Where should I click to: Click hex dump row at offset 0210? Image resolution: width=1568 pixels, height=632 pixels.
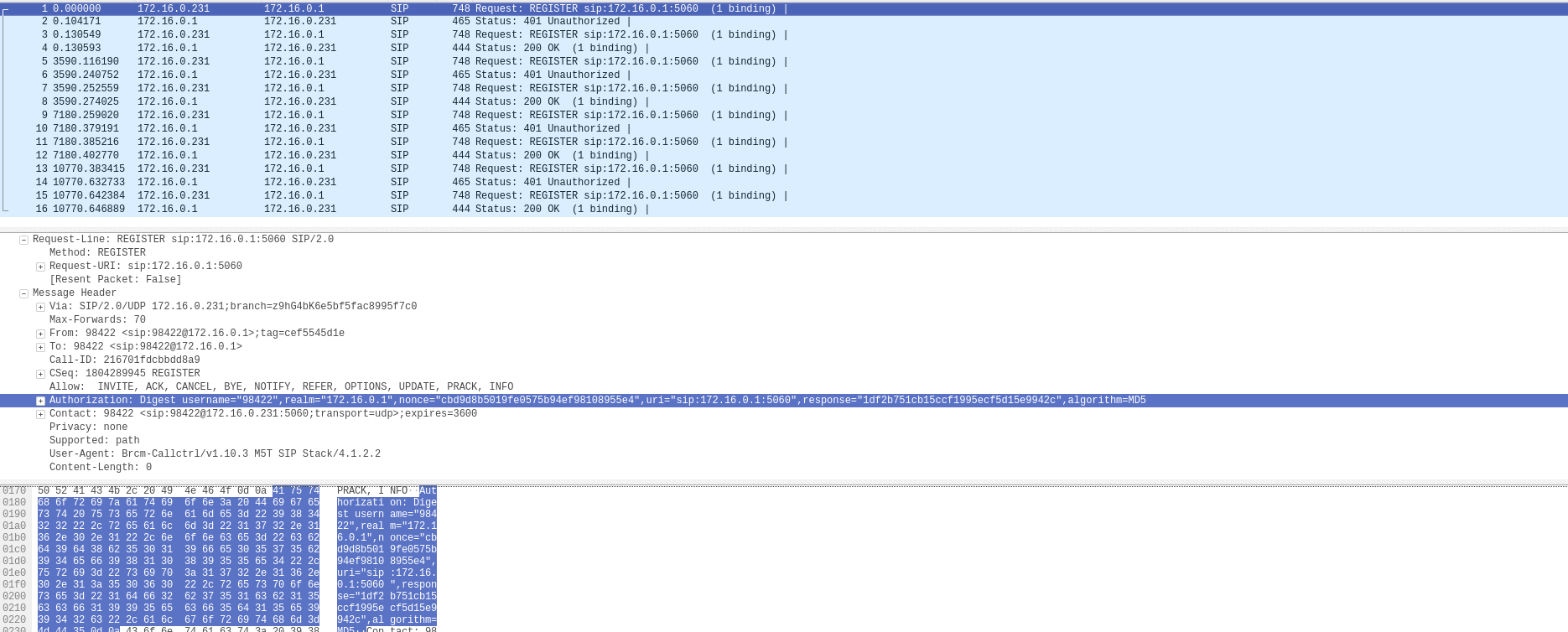tap(219, 609)
